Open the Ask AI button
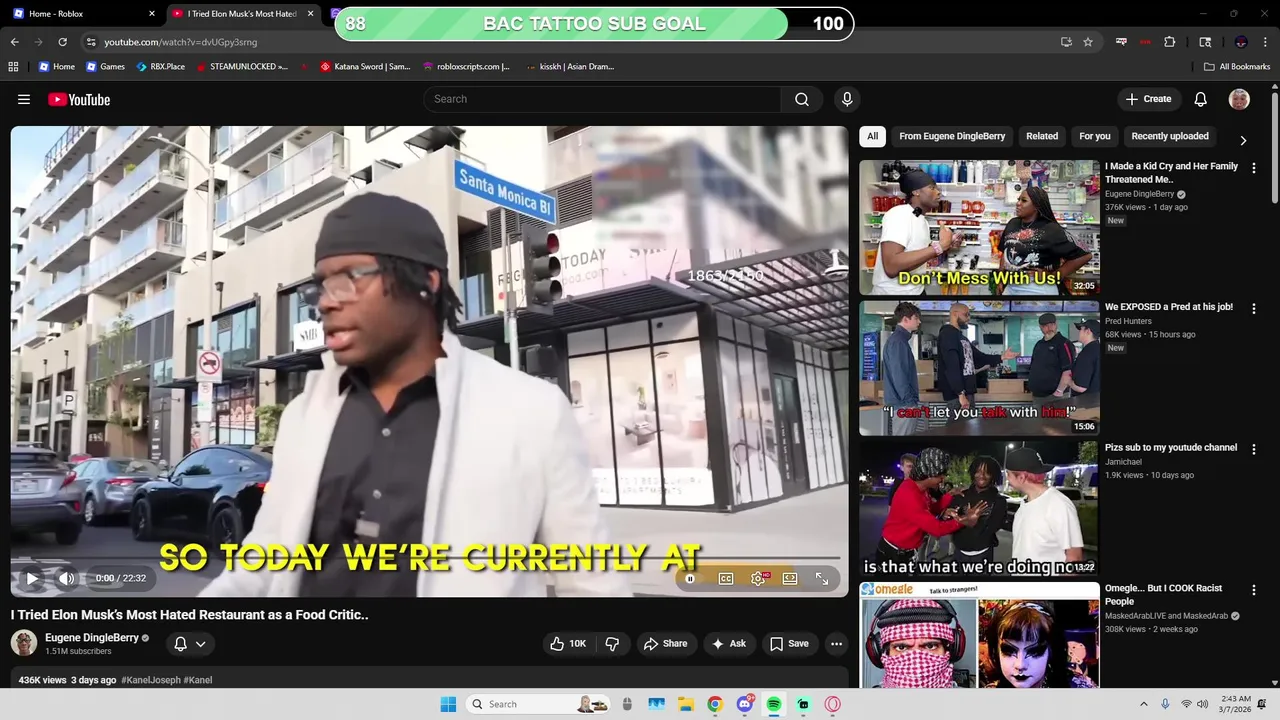 pyautogui.click(x=728, y=644)
